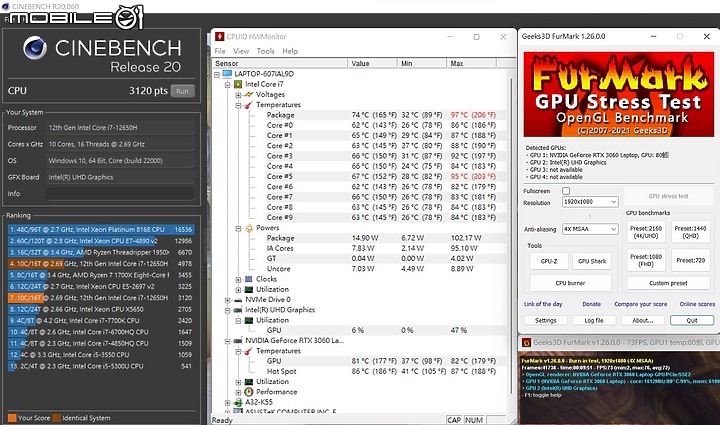Click the Quit button in FurMark
The image size is (720, 425).
pos(692,320)
